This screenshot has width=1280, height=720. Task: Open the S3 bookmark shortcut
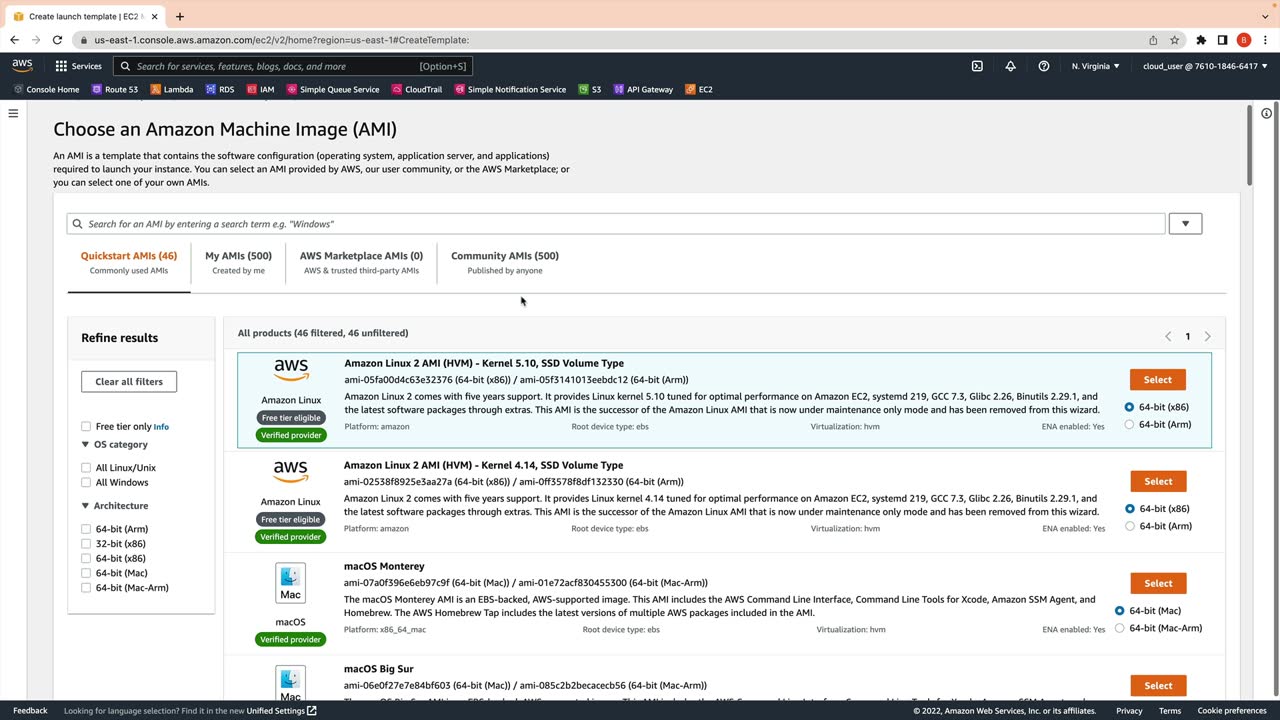tap(590, 89)
